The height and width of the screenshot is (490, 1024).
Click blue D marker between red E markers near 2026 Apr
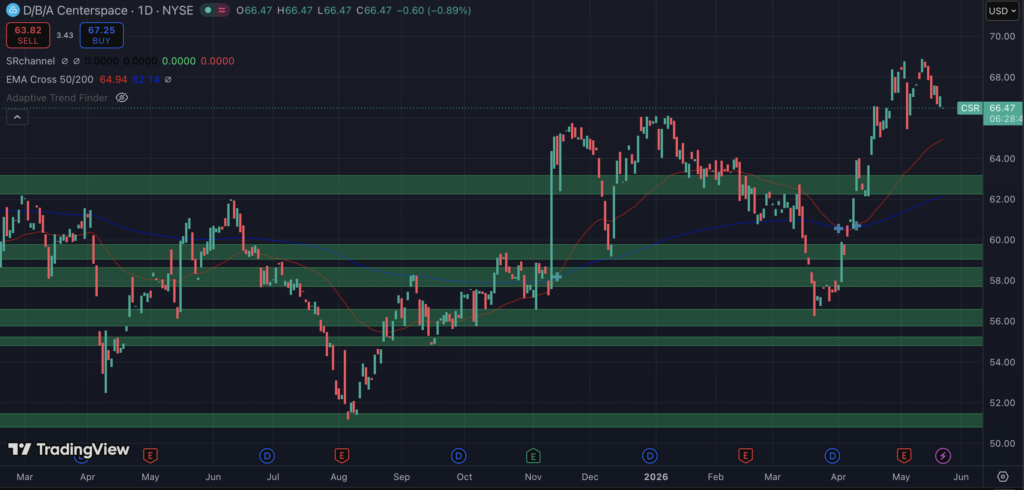(832, 455)
